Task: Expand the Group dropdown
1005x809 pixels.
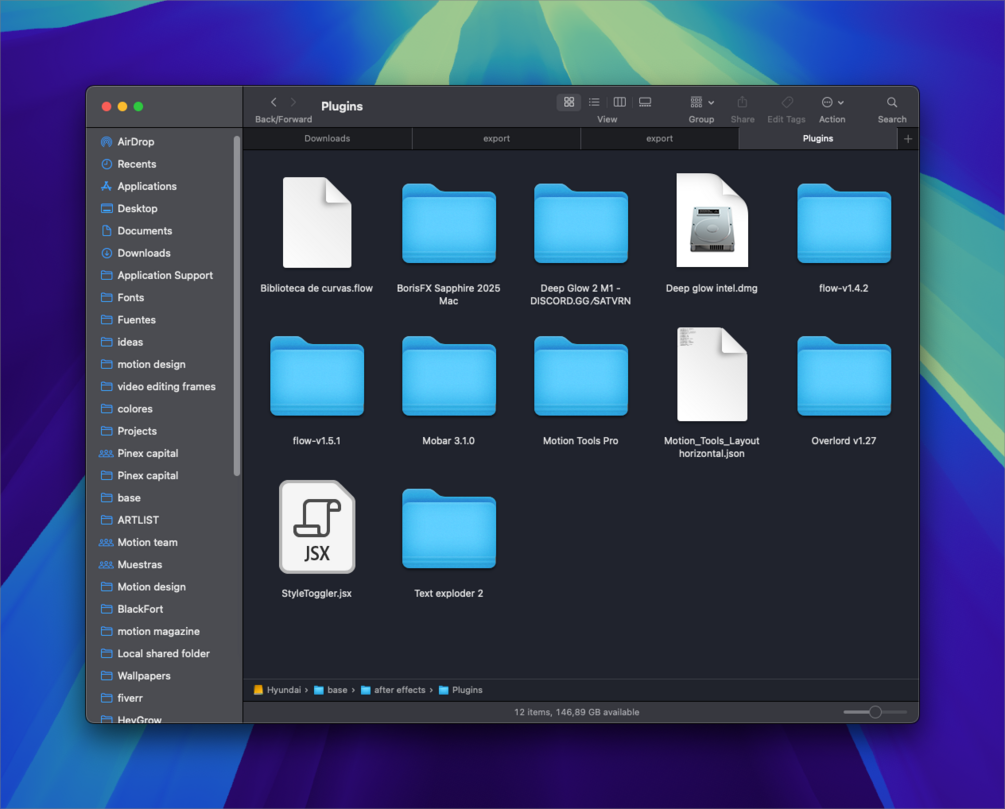Action: pos(702,103)
